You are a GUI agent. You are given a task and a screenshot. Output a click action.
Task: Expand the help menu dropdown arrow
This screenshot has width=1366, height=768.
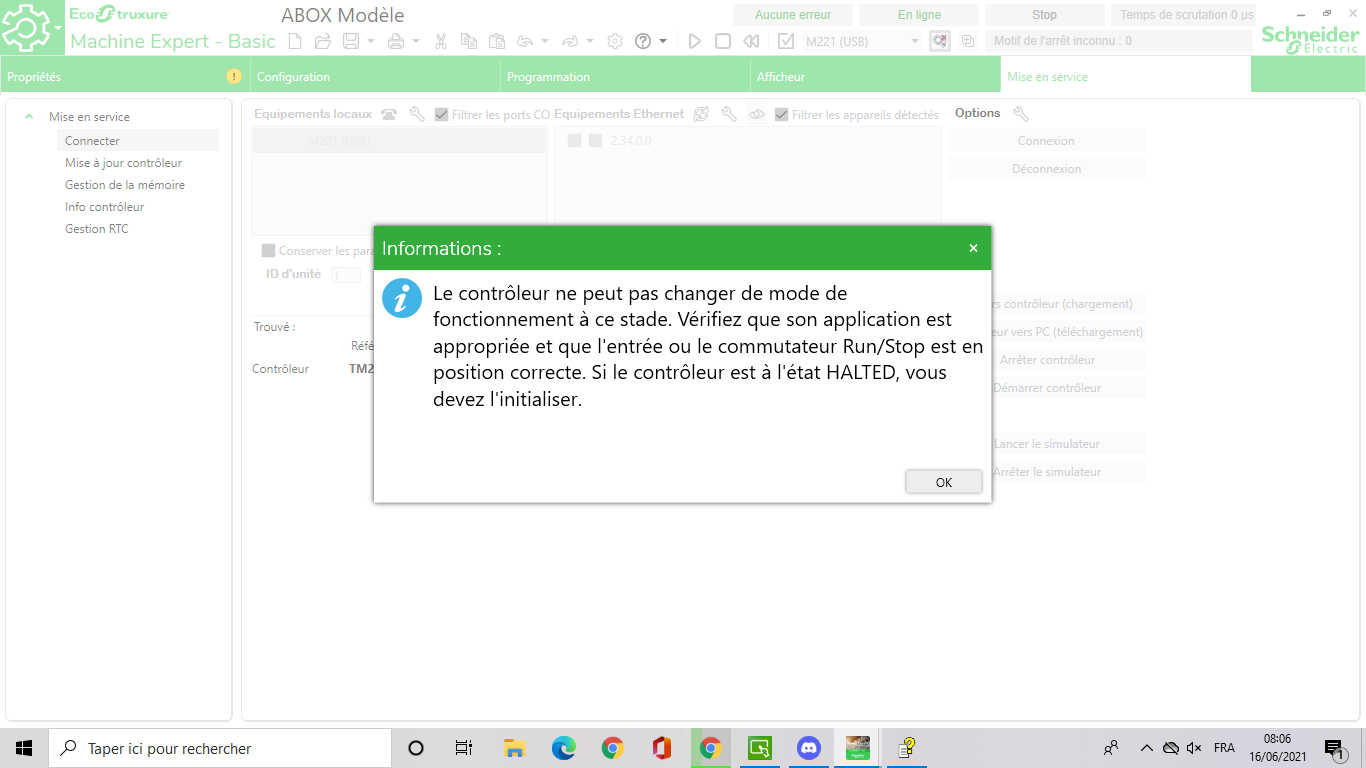point(663,41)
